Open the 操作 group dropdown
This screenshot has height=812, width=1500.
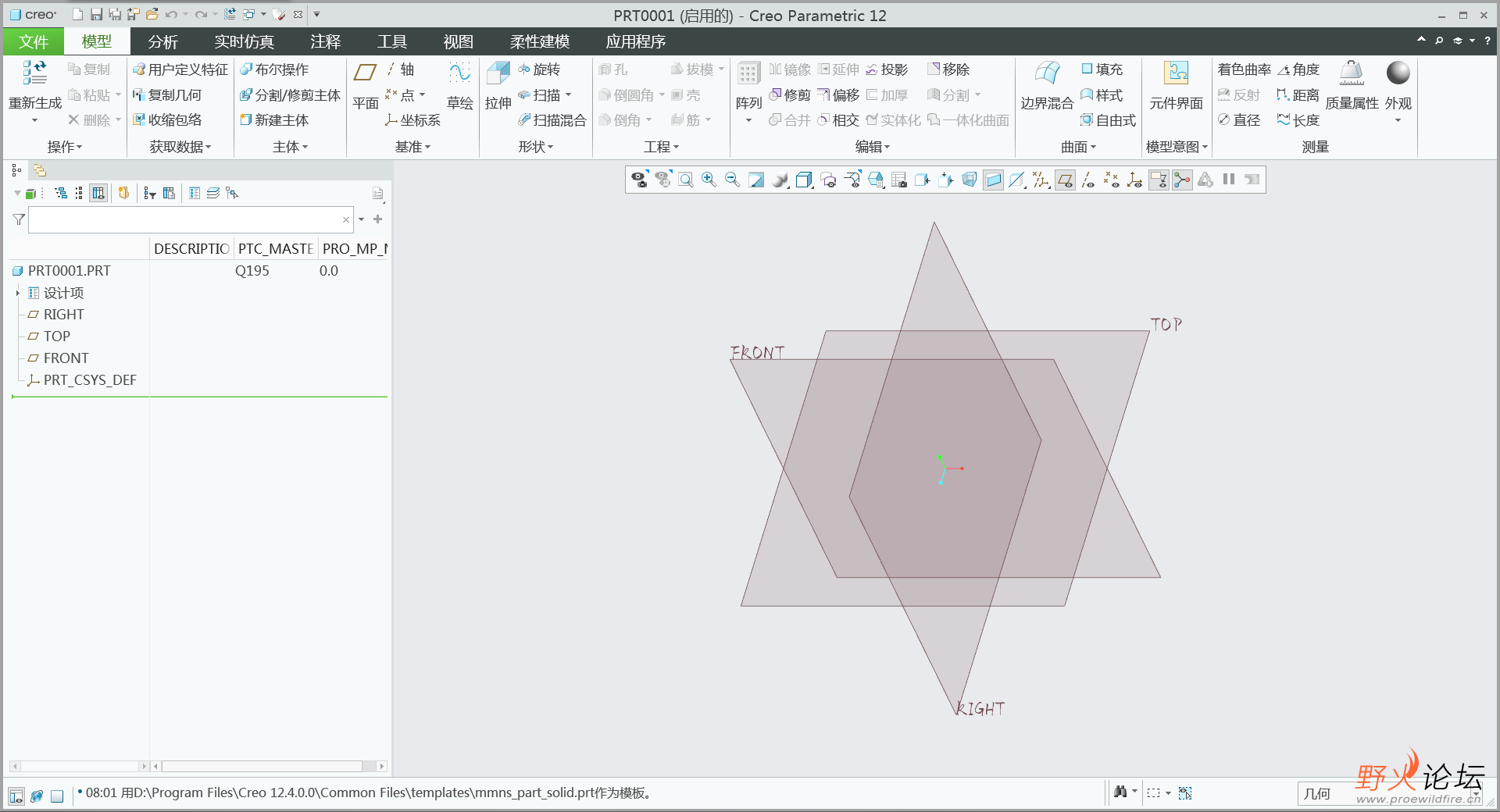pos(65,147)
